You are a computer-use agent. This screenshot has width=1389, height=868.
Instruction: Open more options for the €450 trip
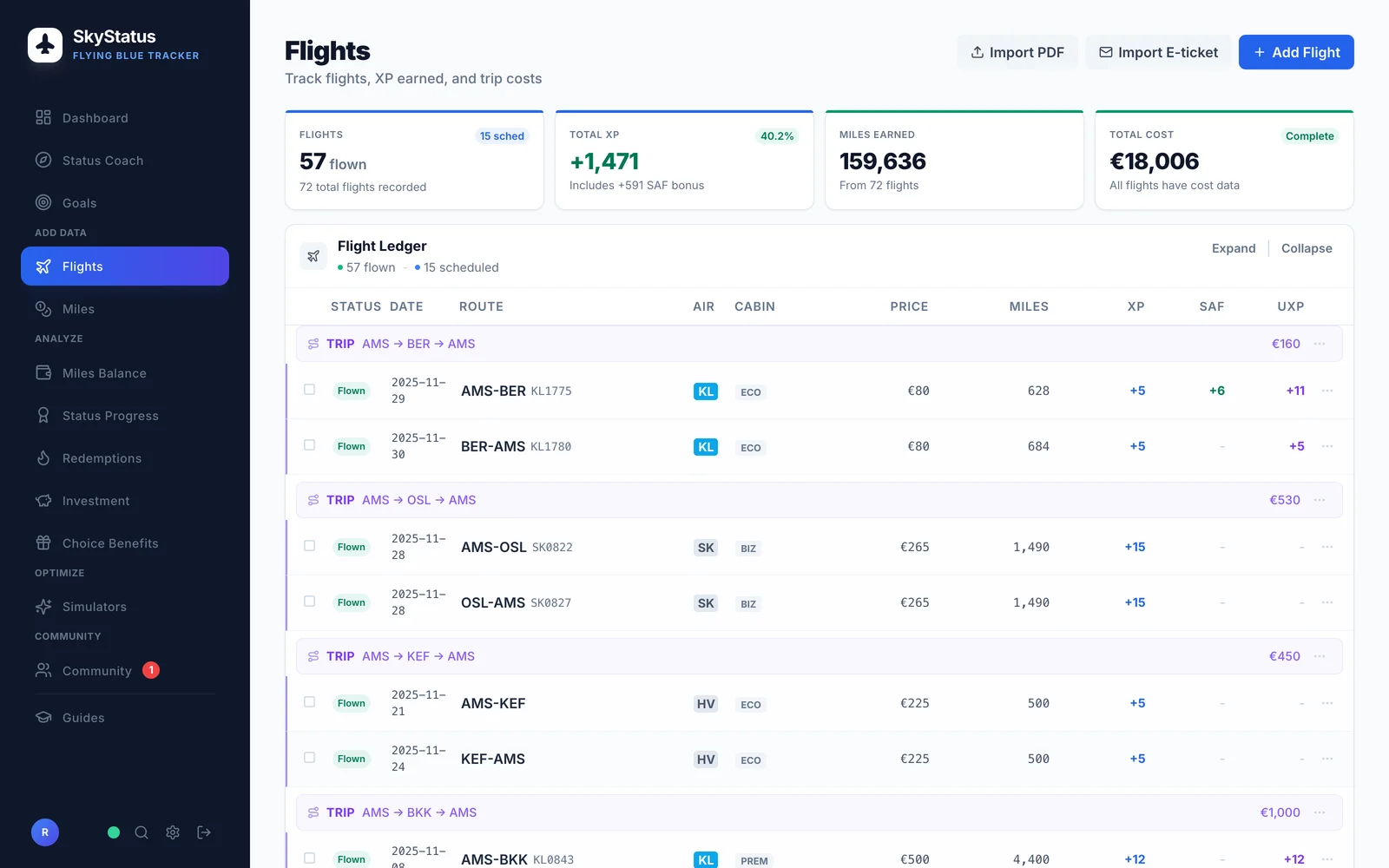point(1320,656)
